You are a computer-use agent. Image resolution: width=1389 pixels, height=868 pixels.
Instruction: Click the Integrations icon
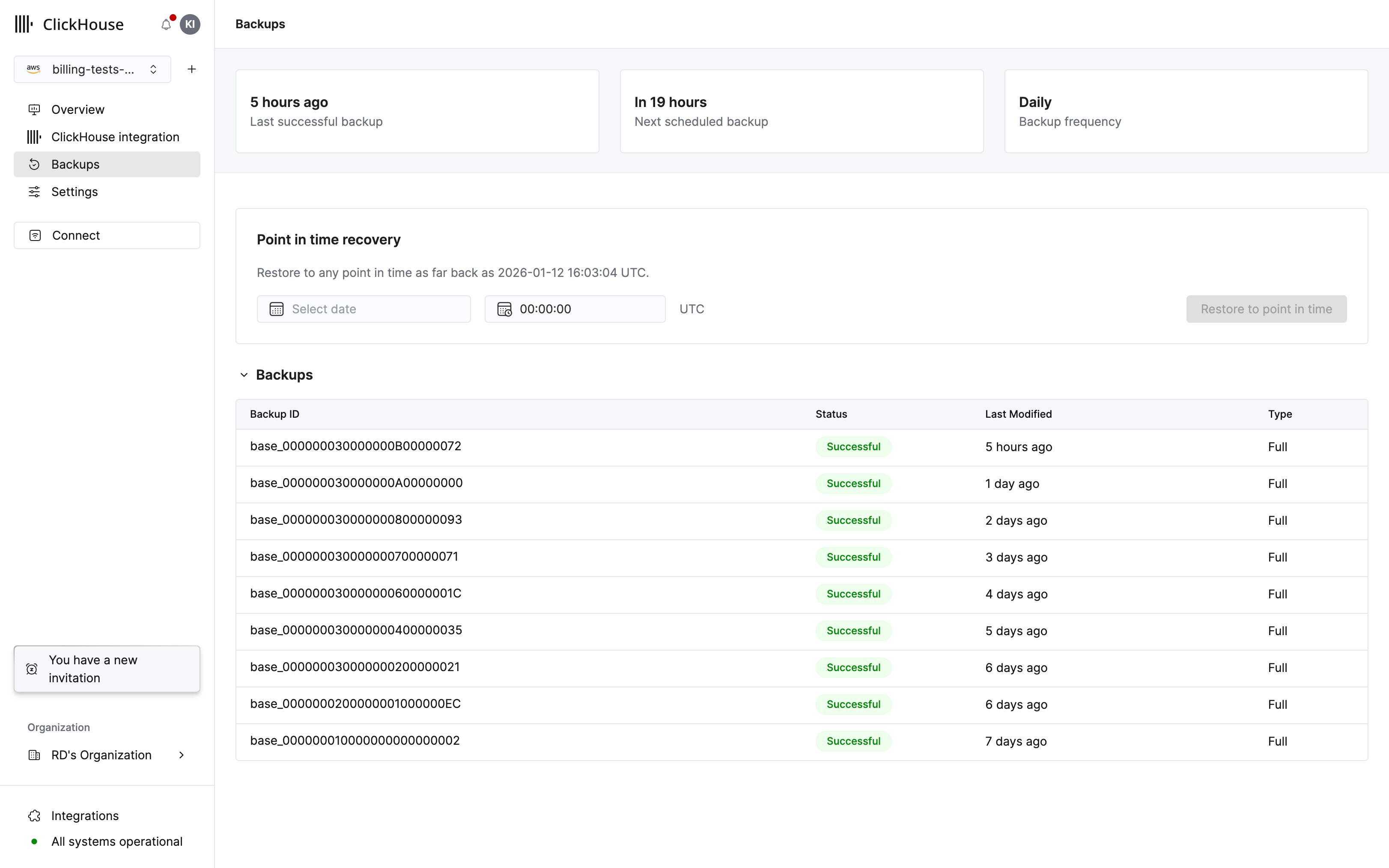click(34, 816)
